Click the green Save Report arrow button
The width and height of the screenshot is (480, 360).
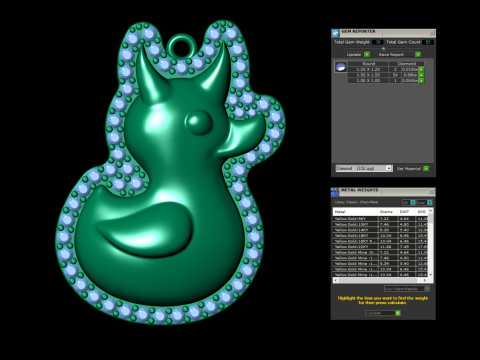[418, 54]
